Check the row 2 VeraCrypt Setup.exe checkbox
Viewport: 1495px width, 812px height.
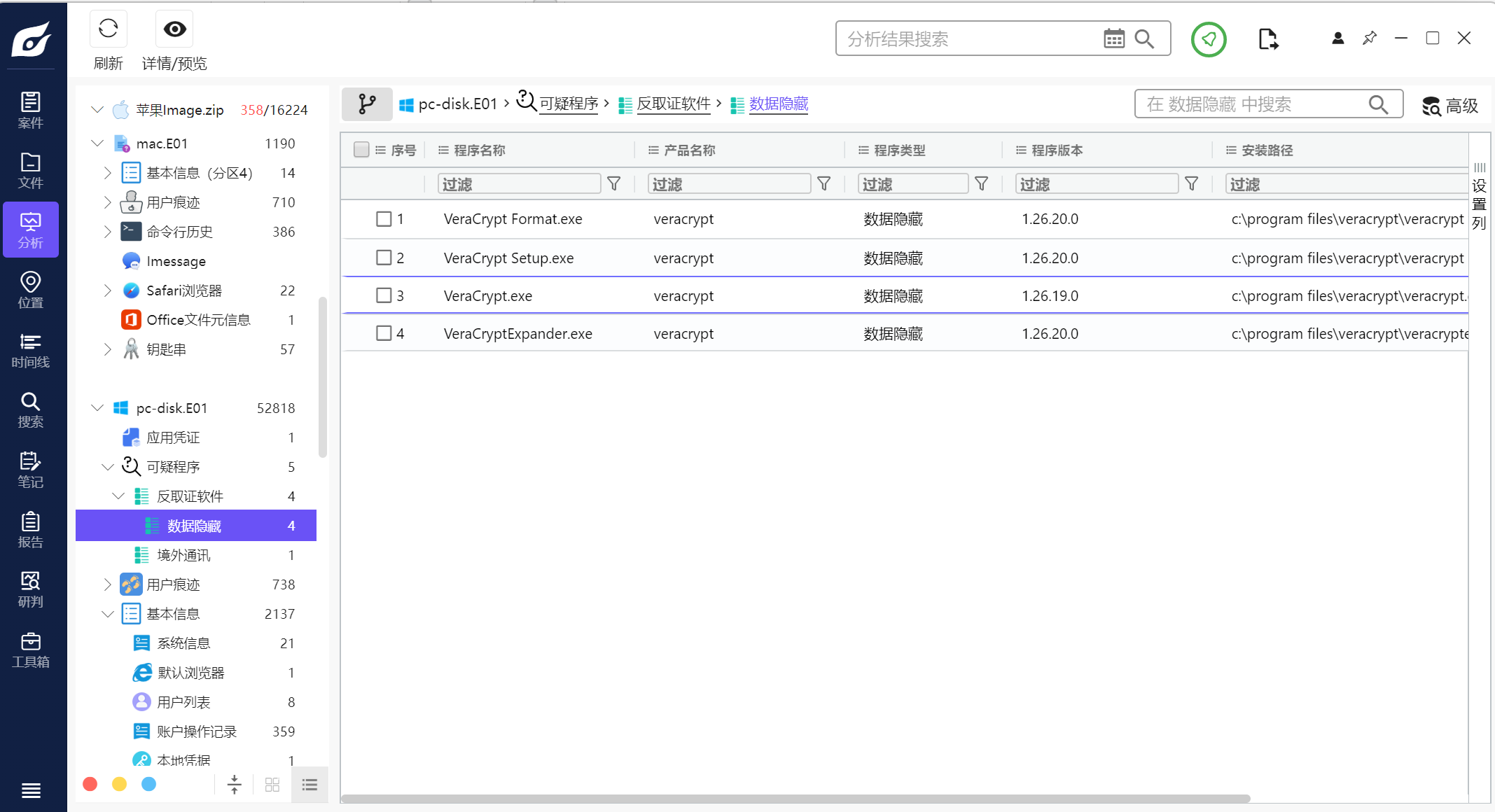(x=384, y=258)
